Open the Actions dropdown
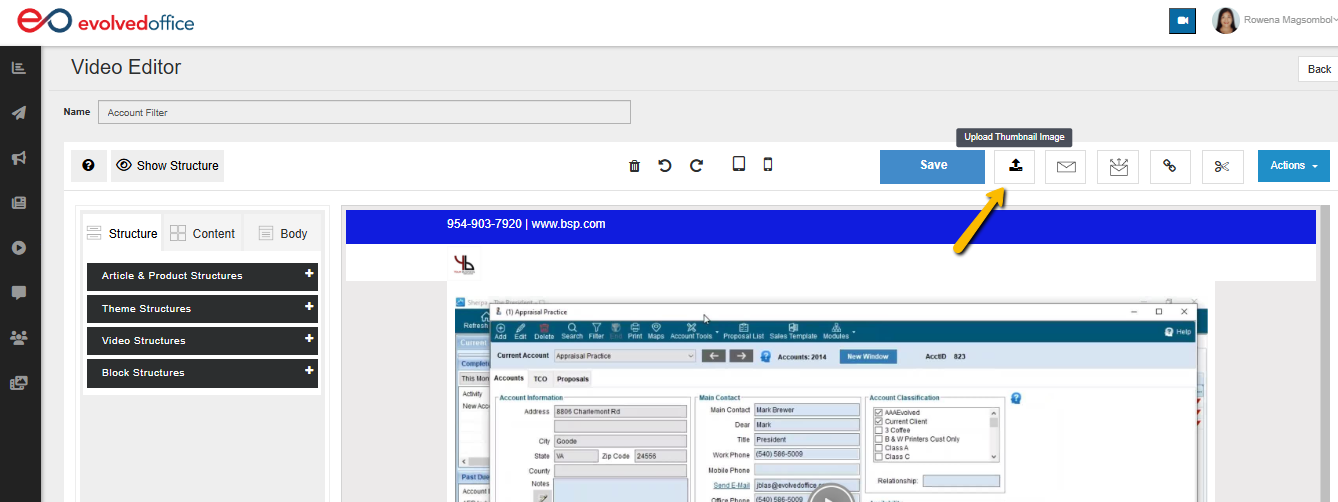 [1294, 166]
